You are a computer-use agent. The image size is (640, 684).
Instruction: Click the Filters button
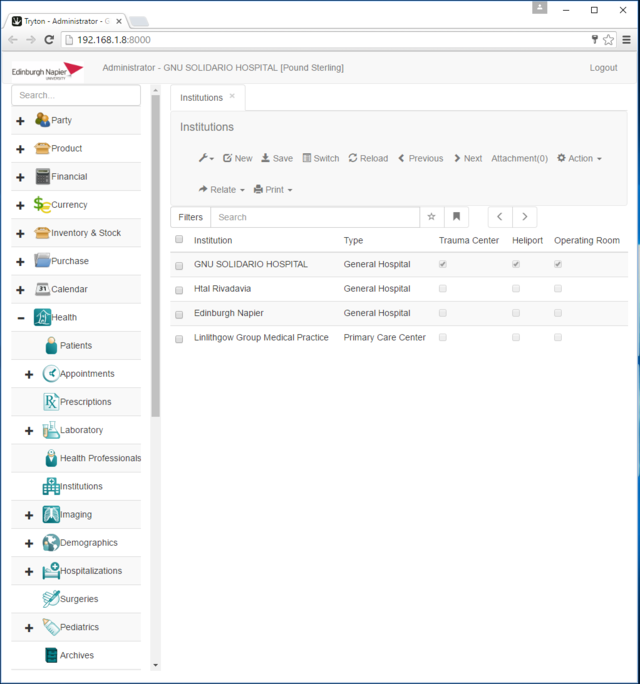point(190,217)
